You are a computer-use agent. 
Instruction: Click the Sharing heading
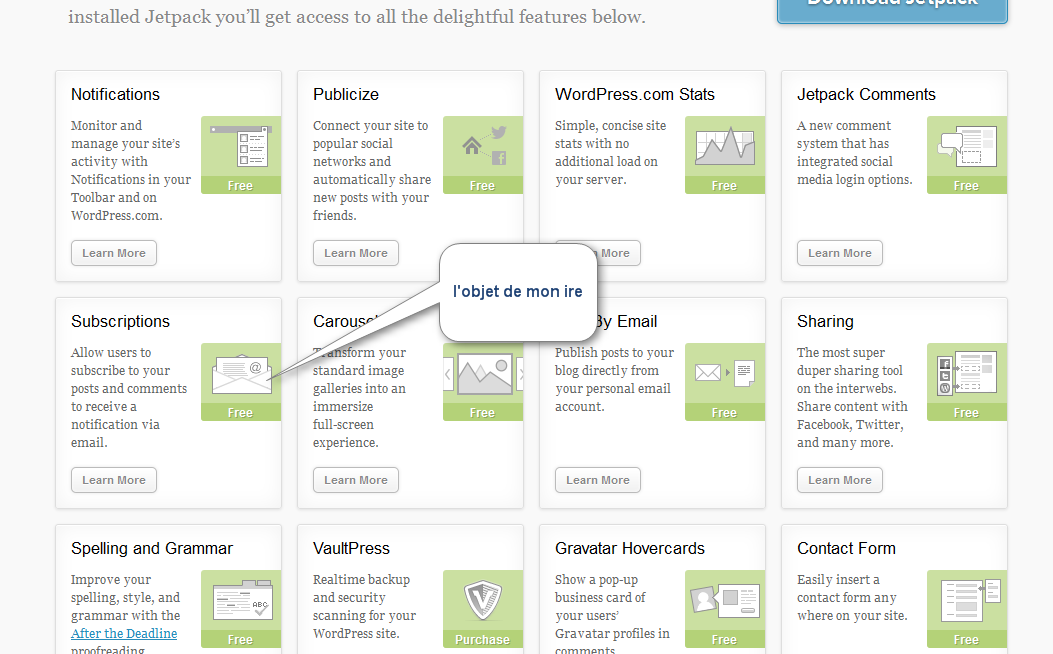(x=825, y=322)
